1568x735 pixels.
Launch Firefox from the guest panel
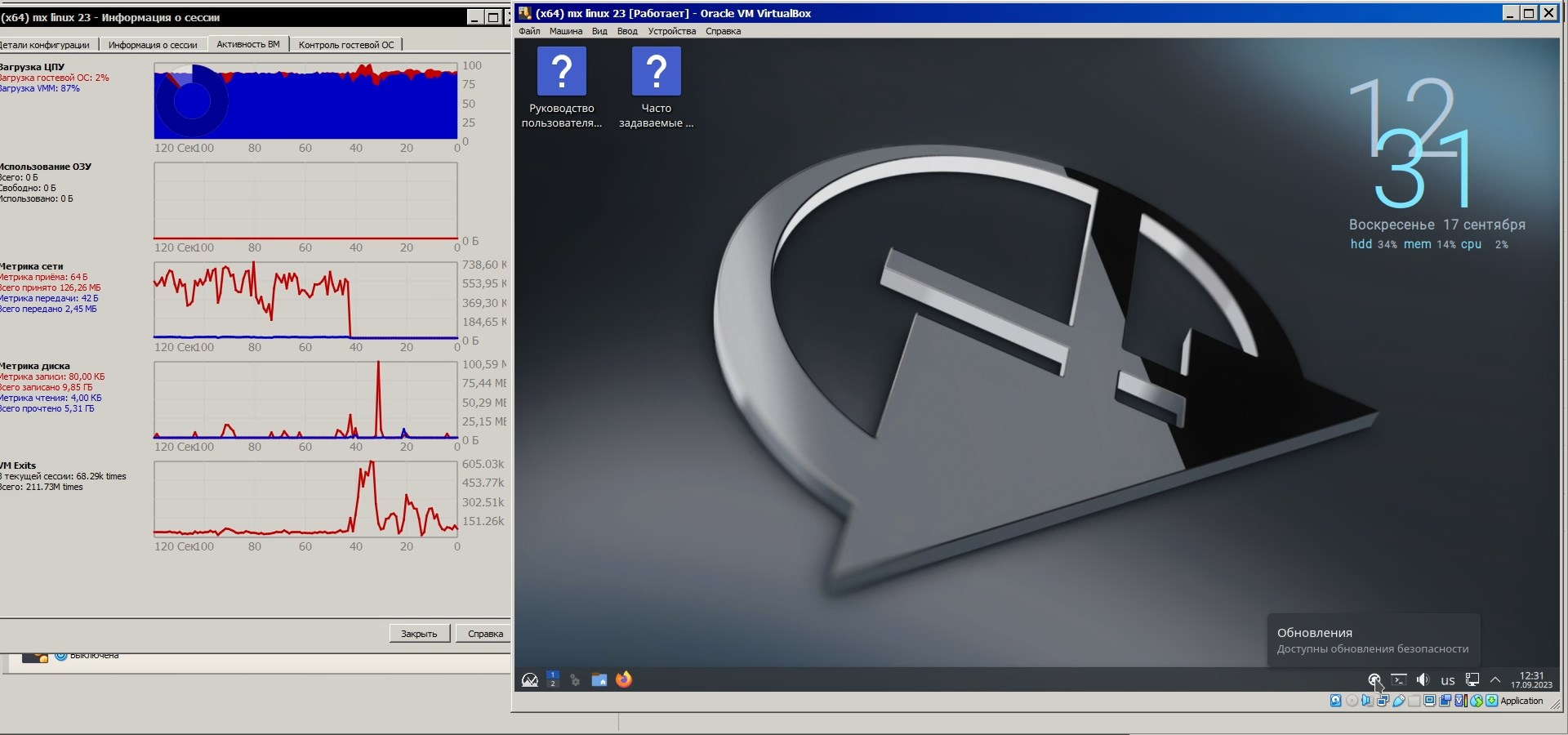click(x=624, y=679)
